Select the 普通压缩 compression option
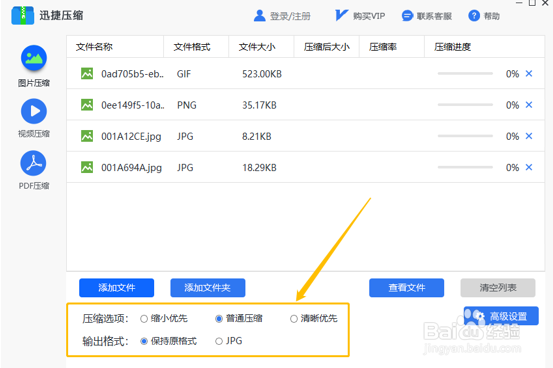The height and width of the screenshot is (368, 553). click(219, 319)
